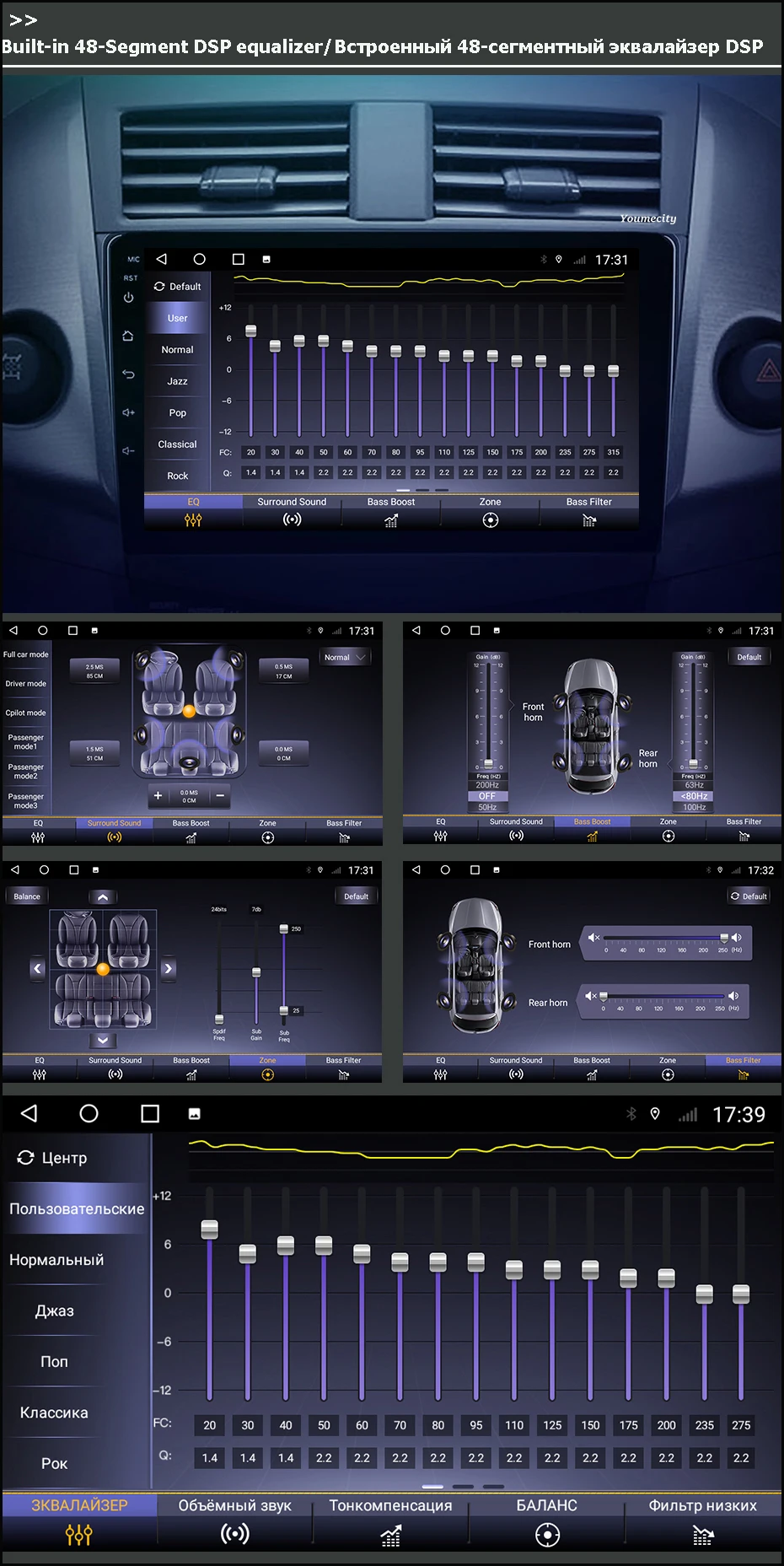
Task: Tap the recent apps square in the Russian screen
Action: tap(150, 1114)
